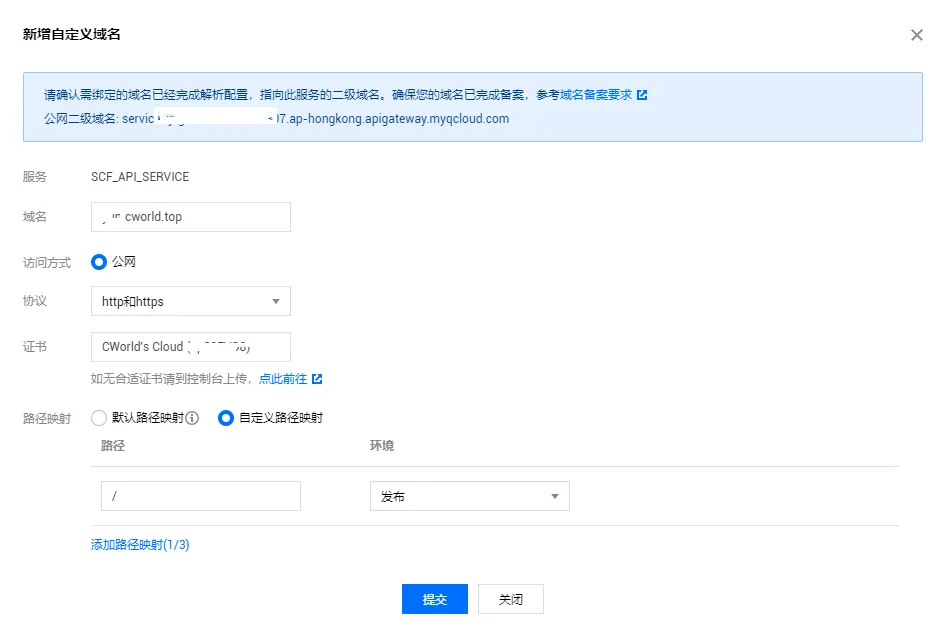Select the 自定义路径映射 radio option

(x=226, y=418)
